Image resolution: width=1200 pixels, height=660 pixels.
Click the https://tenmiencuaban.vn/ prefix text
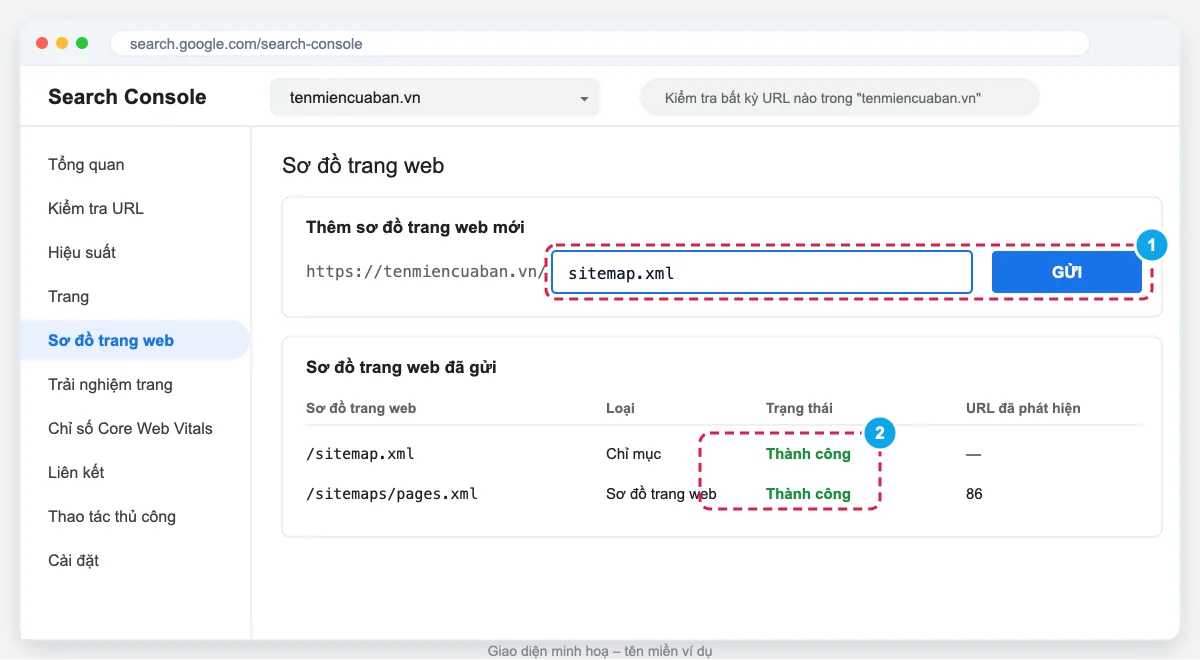tap(426, 272)
